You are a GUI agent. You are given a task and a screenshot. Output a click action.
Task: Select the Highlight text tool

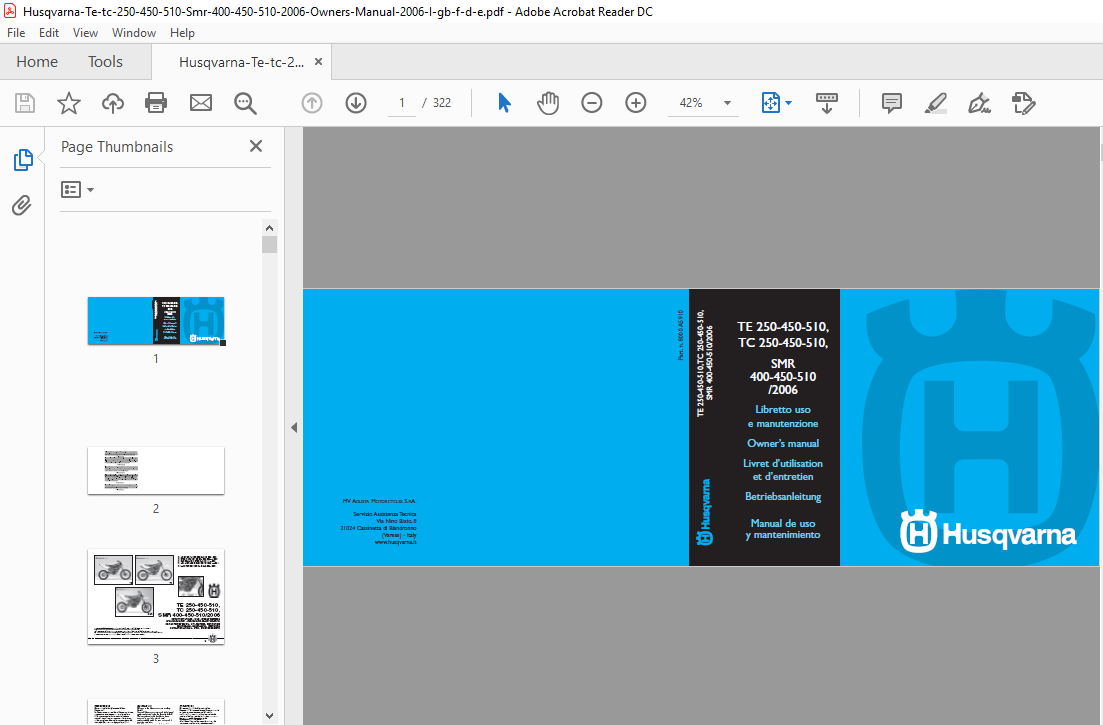[x=936, y=103]
